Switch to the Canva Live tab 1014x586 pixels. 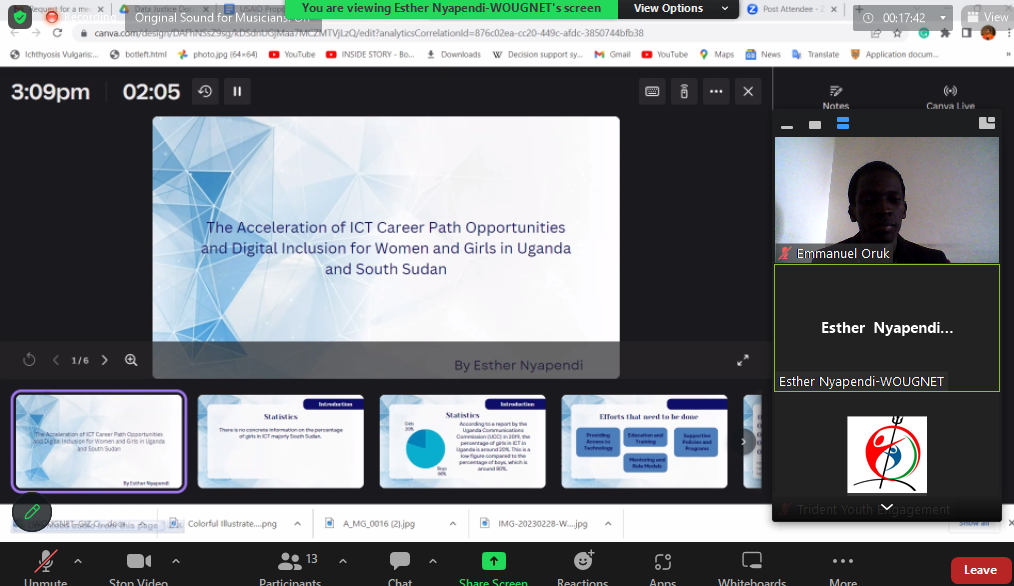[x=949, y=97]
